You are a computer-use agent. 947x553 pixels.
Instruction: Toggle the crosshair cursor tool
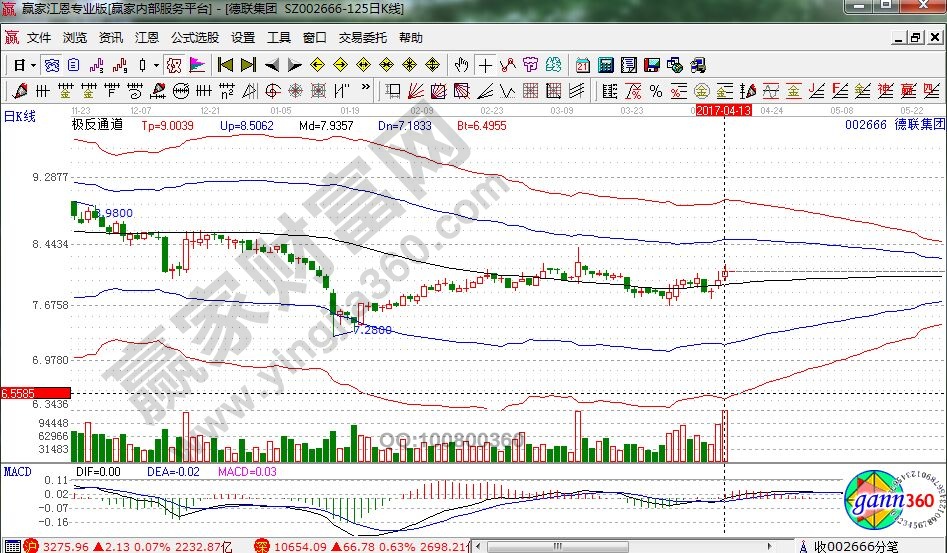[x=485, y=65]
